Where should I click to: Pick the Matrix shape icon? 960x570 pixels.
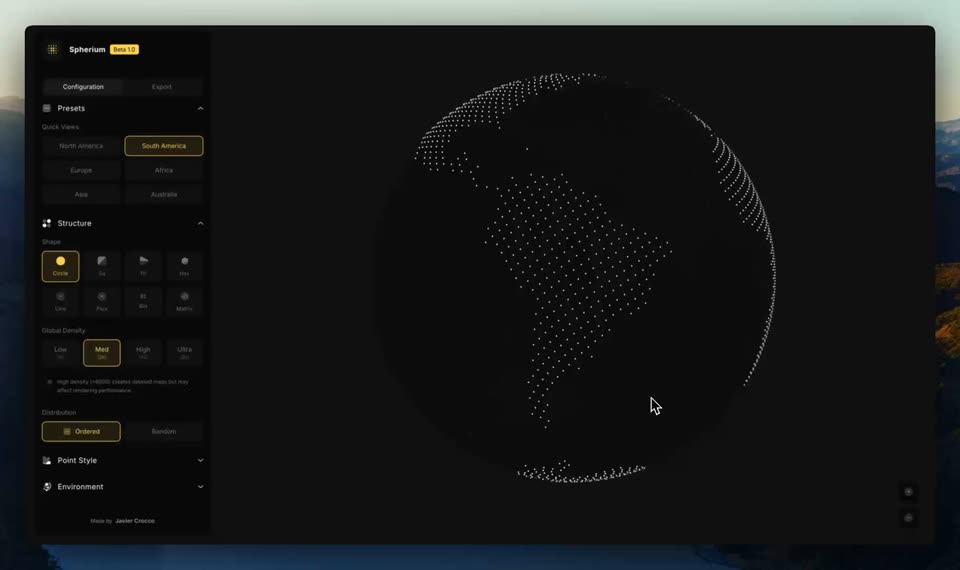(184, 301)
